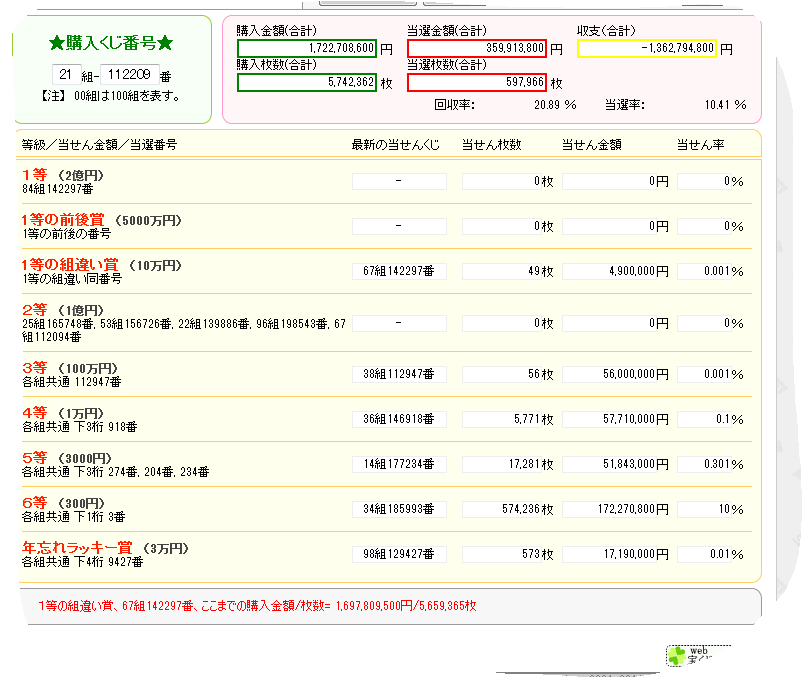Click the red 当選金額(合計) field
802x678 pixels.
tap(477, 49)
